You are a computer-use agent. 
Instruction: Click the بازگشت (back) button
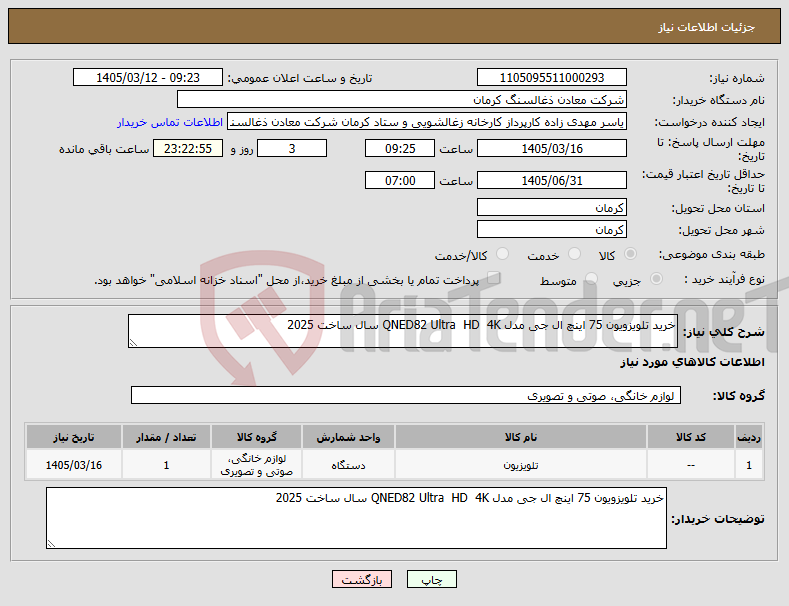click(x=362, y=579)
